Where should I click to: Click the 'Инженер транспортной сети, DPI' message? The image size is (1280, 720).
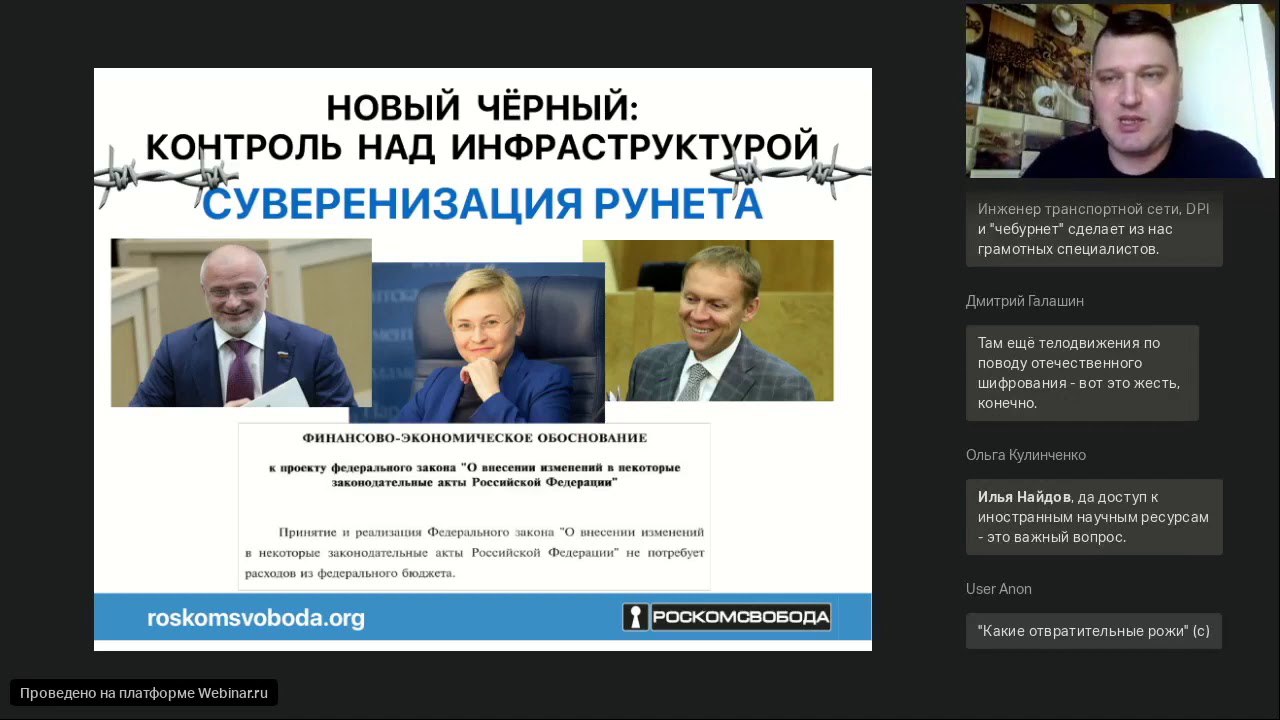[1094, 229]
